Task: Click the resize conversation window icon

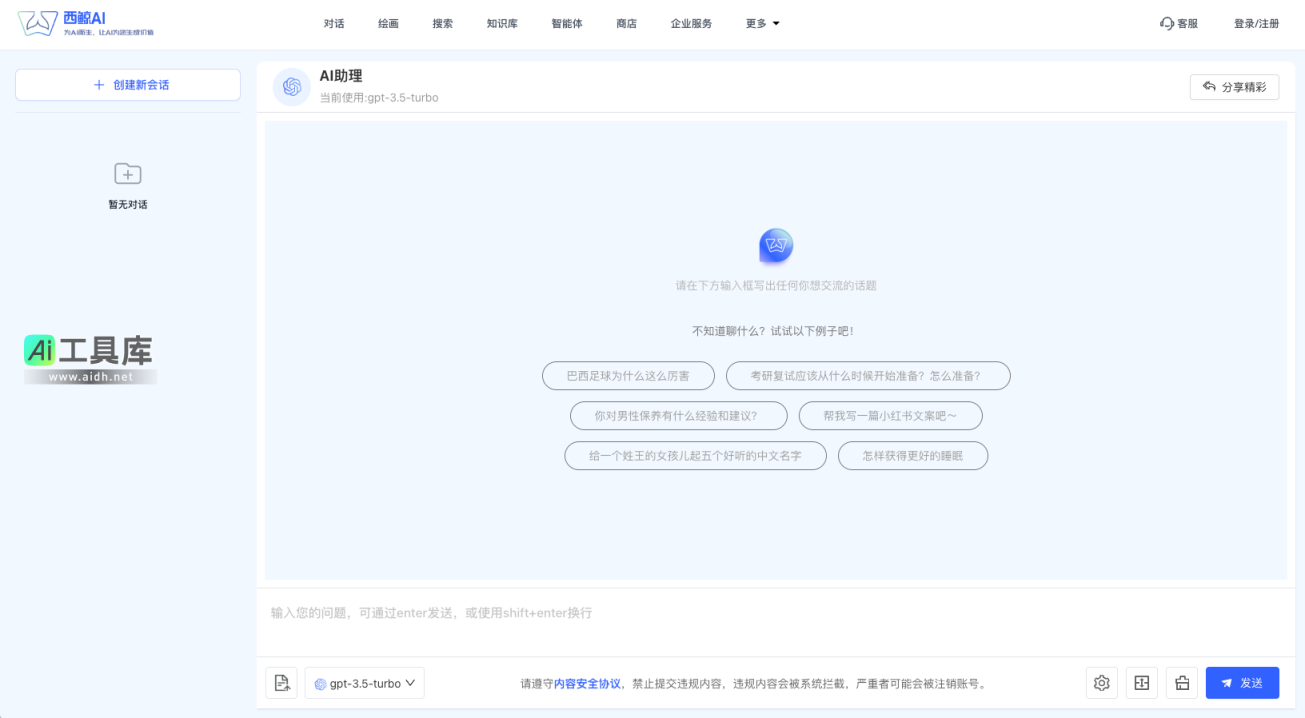Action: (x=1141, y=682)
